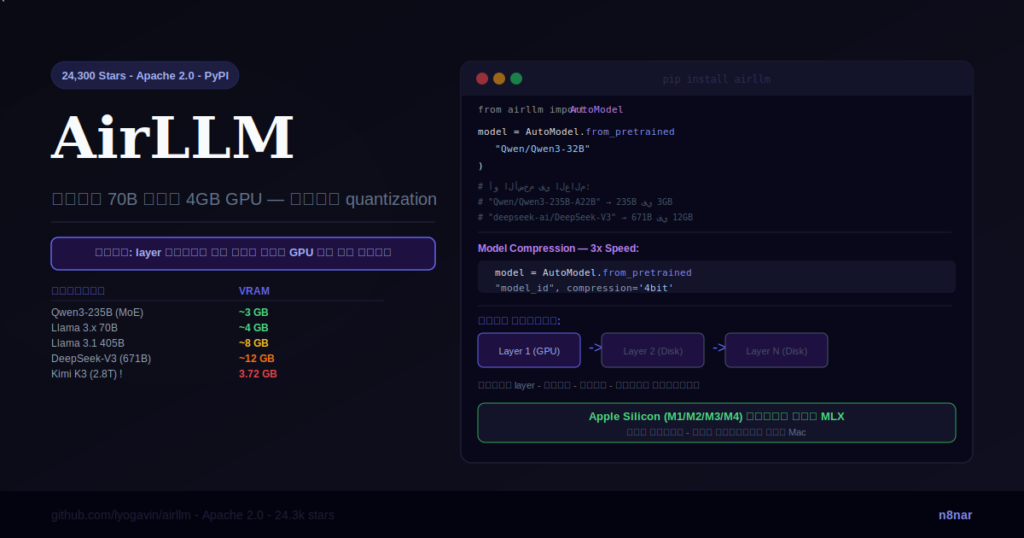Select the 'Kimi K3 (2.8T) !' row
1024x538 pixels.
[217, 374]
